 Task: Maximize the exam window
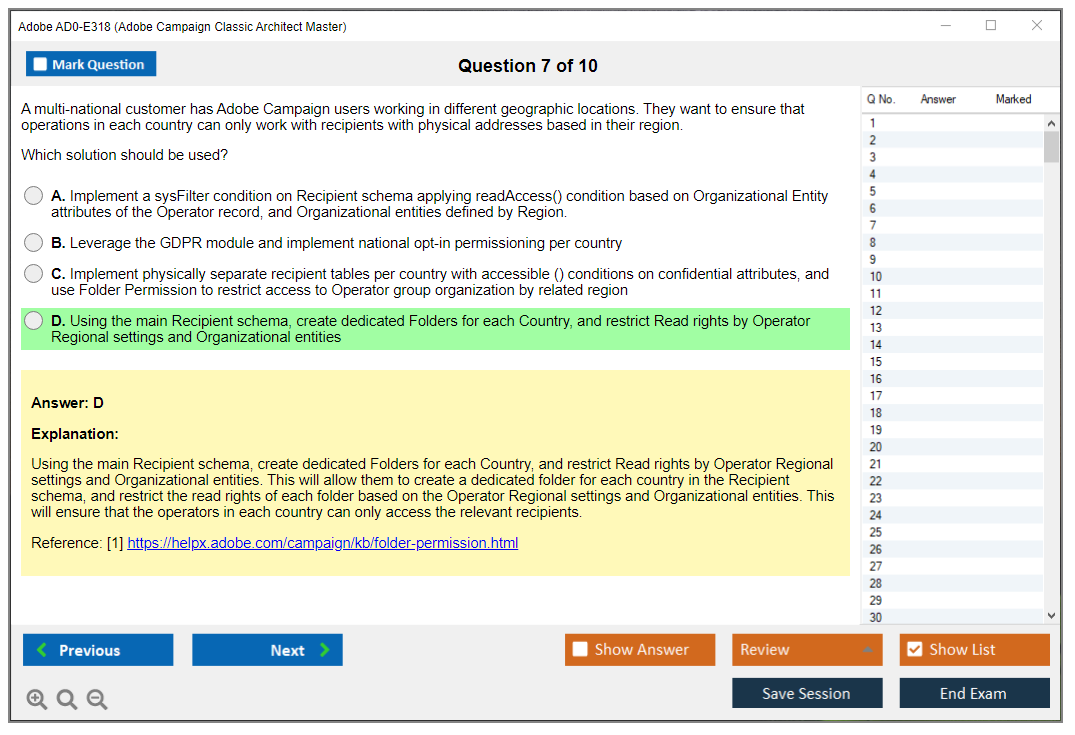(991, 26)
